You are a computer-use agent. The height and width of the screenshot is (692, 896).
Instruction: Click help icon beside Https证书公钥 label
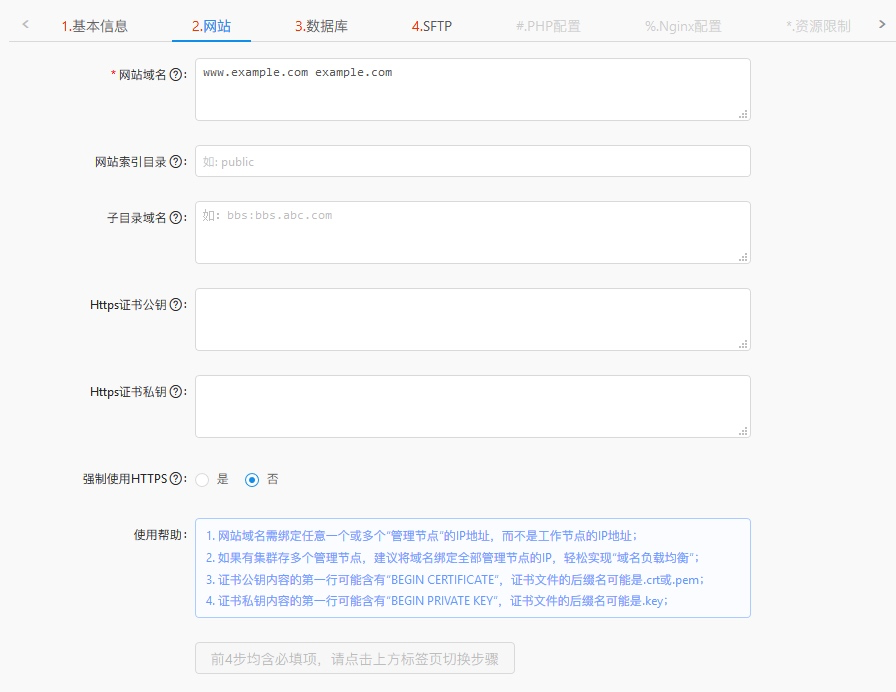(x=176, y=305)
